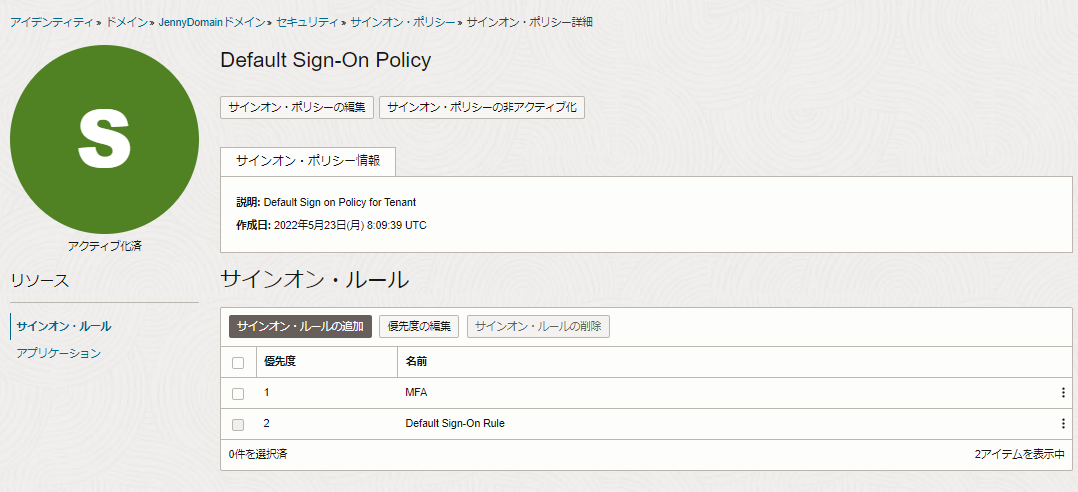1078x492 pixels.
Task: Switch to サインオン・ポリシー情報 tab
Action: point(308,161)
